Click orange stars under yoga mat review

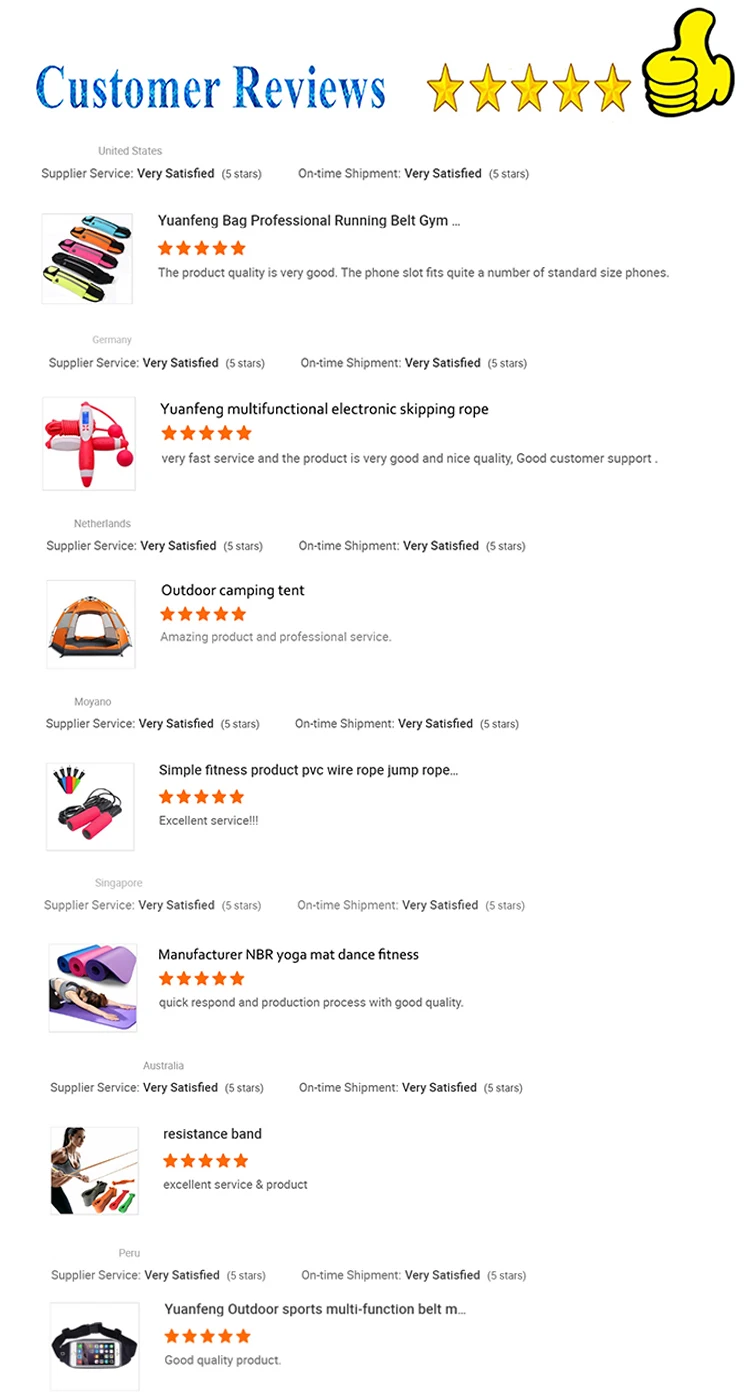[x=202, y=978]
